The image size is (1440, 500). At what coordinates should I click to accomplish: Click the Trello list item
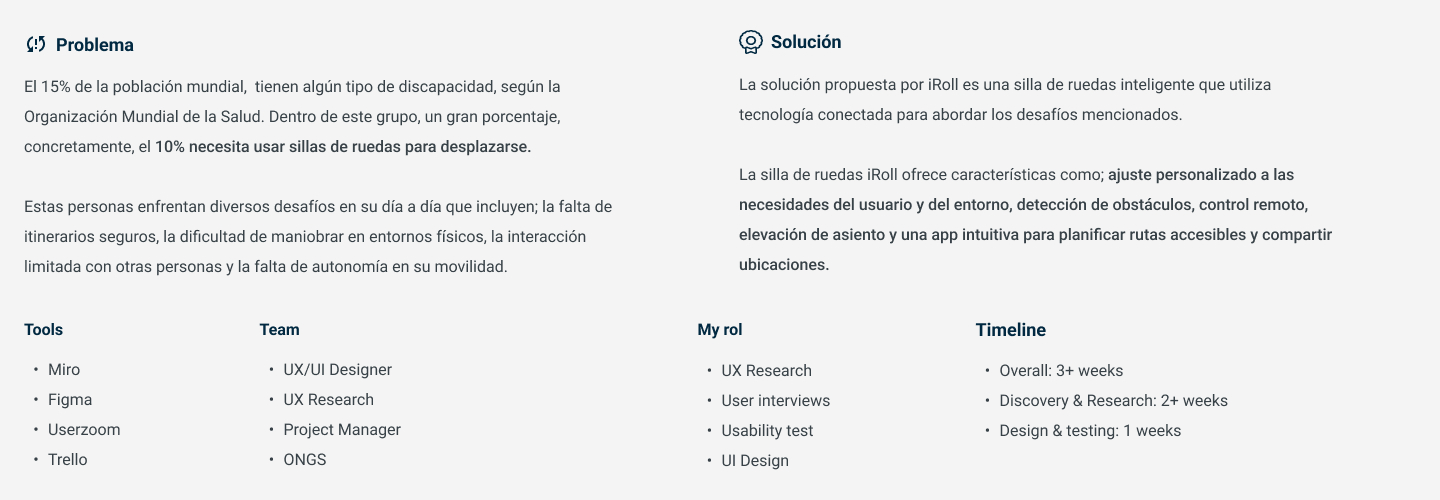[68, 460]
